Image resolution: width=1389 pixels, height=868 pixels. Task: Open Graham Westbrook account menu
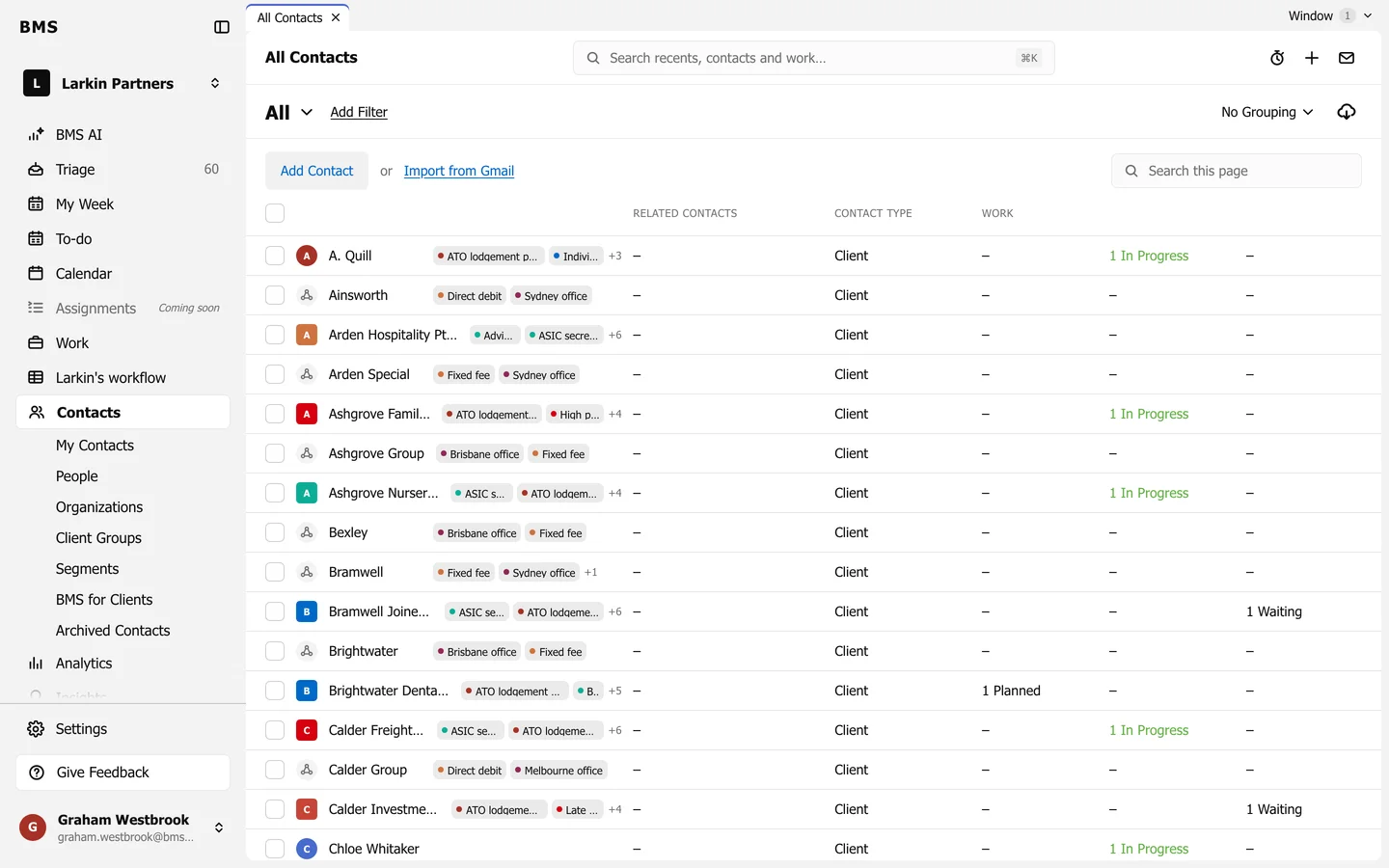coord(123,827)
